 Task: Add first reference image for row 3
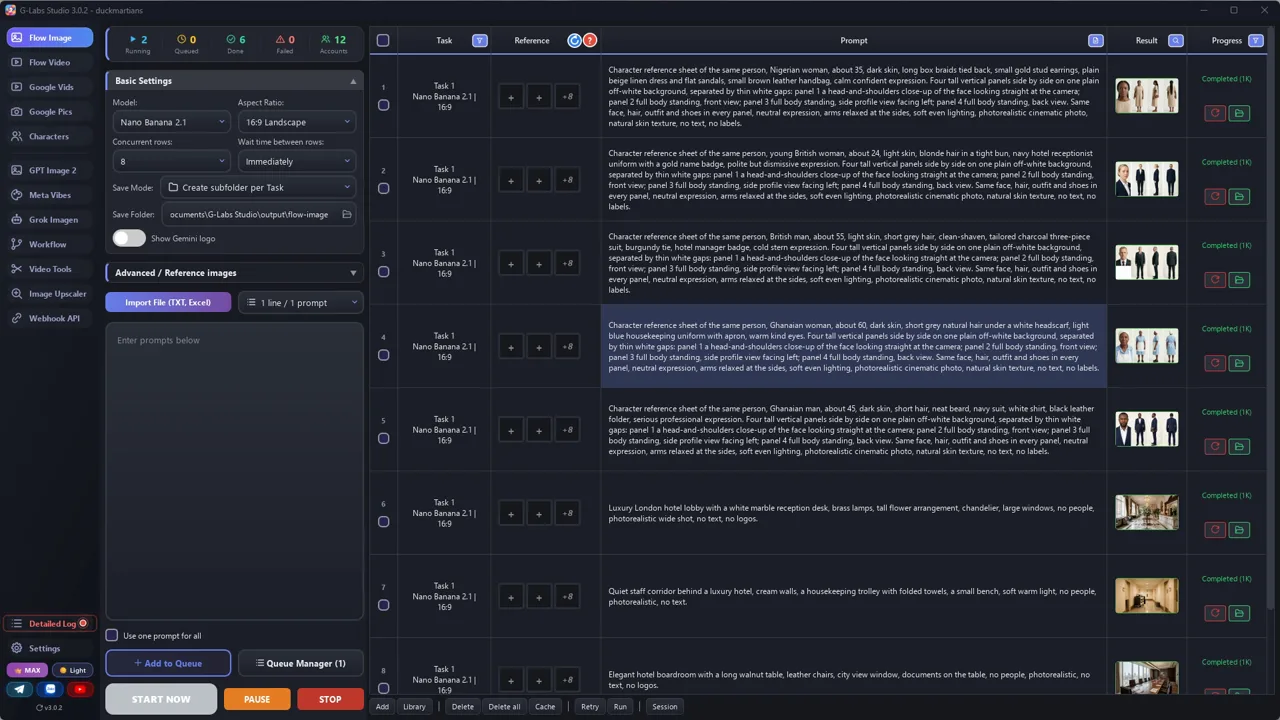click(x=511, y=264)
